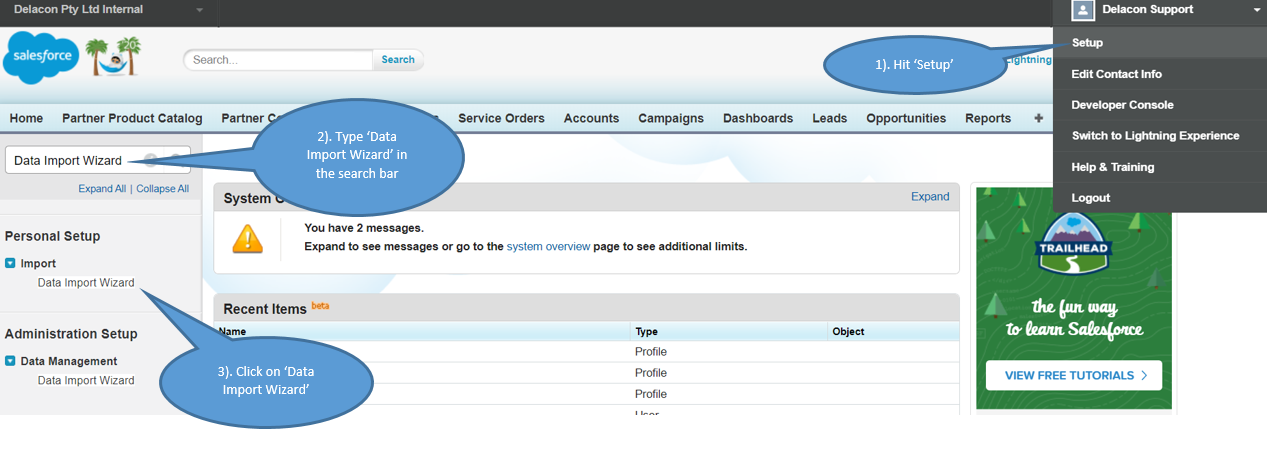The height and width of the screenshot is (470, 1267).
Task: Open the Dashboards tab
Action: 758,118
